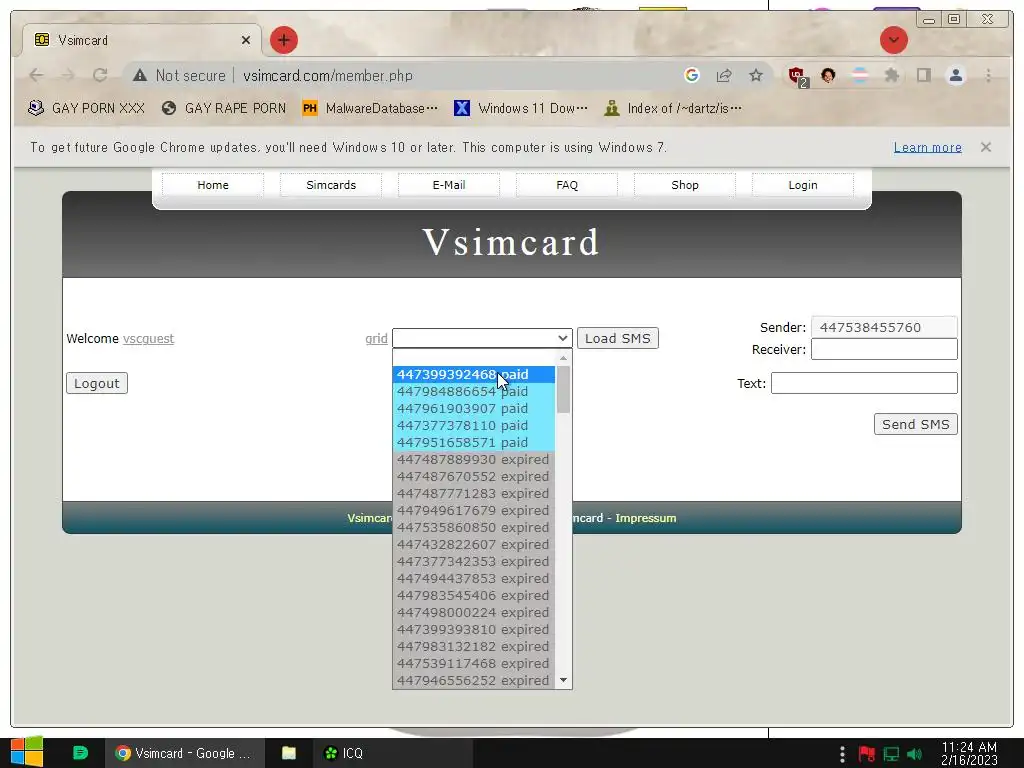Click the dropdown list scrollbar thumb
The width and height of the screenshot is (1024, 768).
(564, 389)
